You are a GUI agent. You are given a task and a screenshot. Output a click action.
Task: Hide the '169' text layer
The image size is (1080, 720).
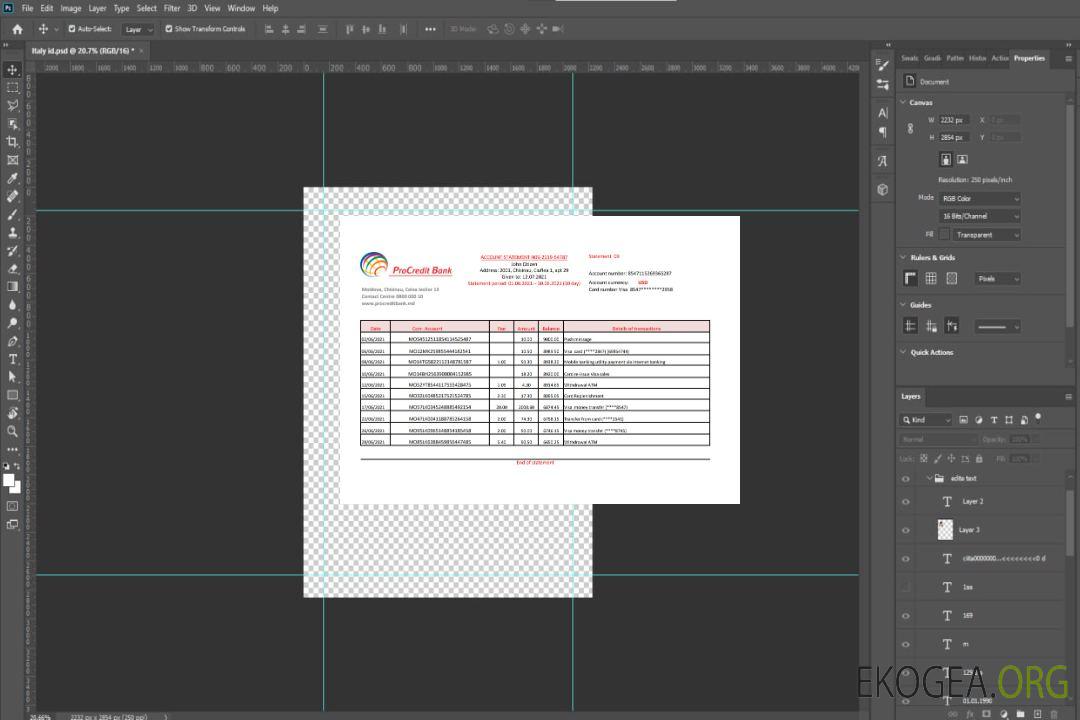coord(906,617)
